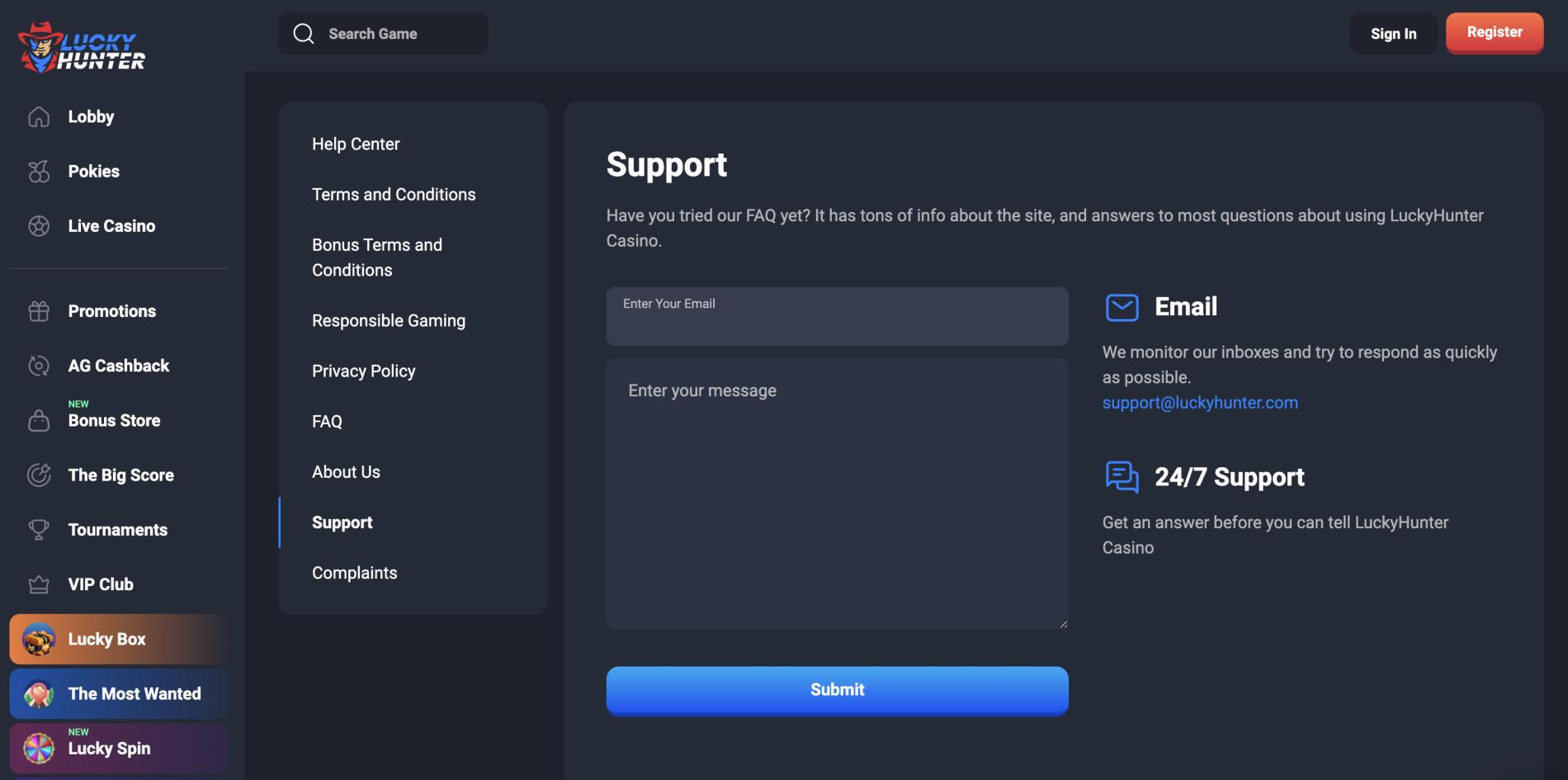Click the Pokies cherries icon
Viewport: 1568px width, 780px height.
39,172
